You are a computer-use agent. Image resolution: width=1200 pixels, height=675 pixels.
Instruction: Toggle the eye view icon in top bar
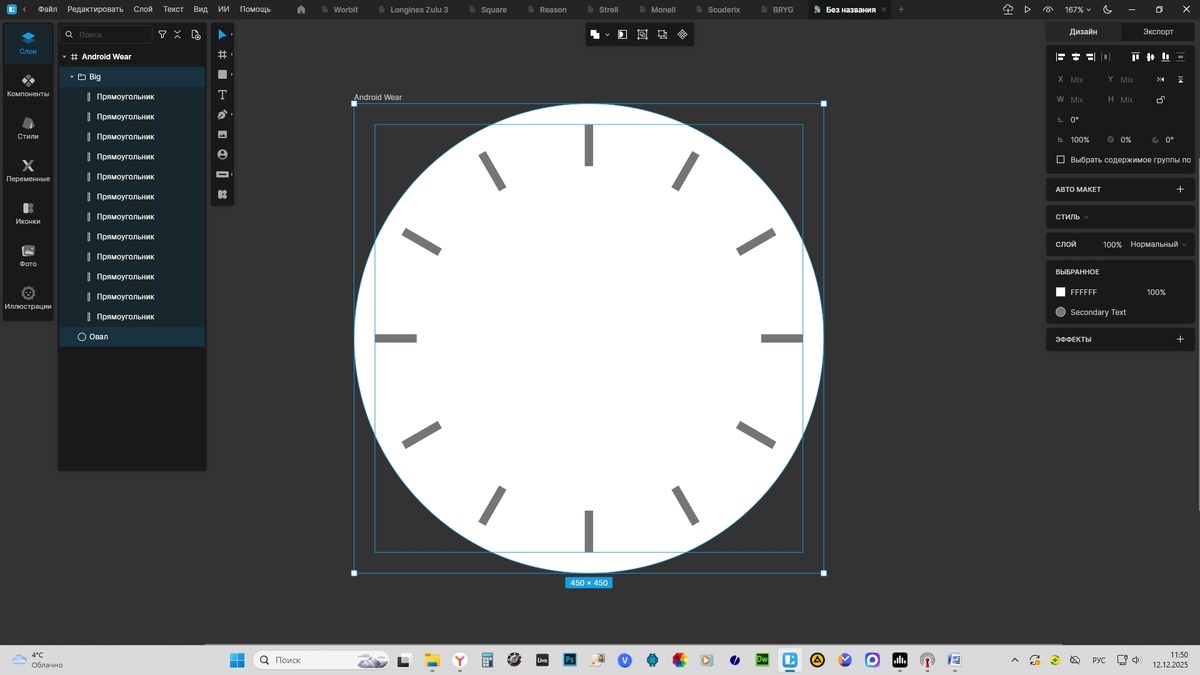[1047, 10]
